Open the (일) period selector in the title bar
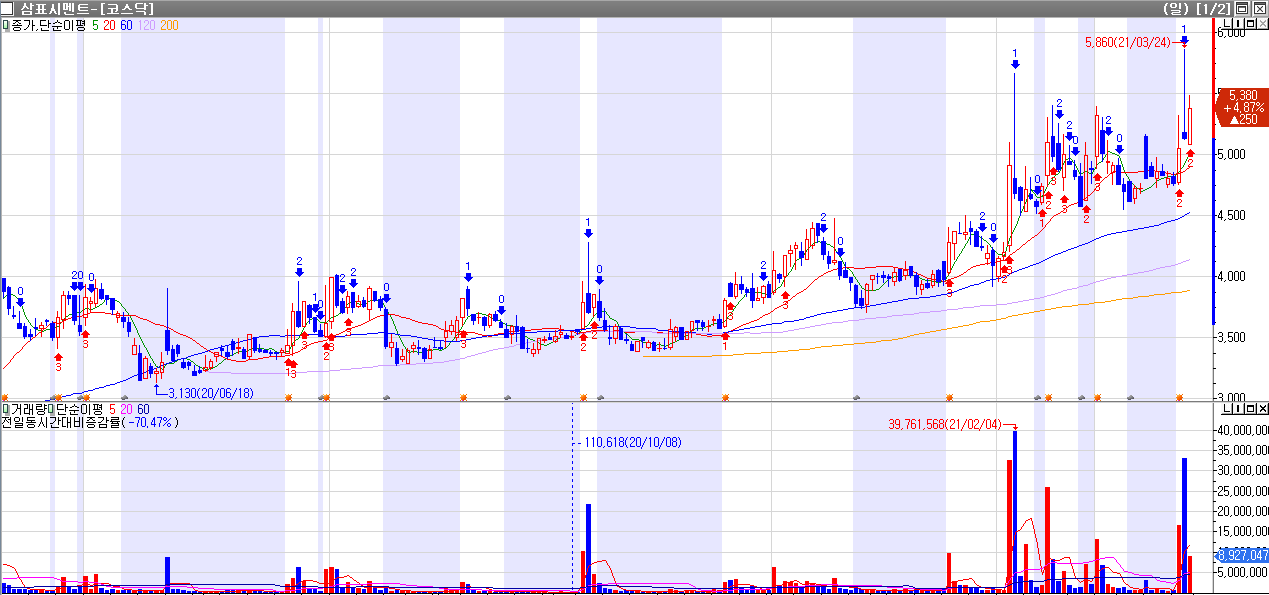The height and width of the screenshot is (595, 1269). [1175, 8]
